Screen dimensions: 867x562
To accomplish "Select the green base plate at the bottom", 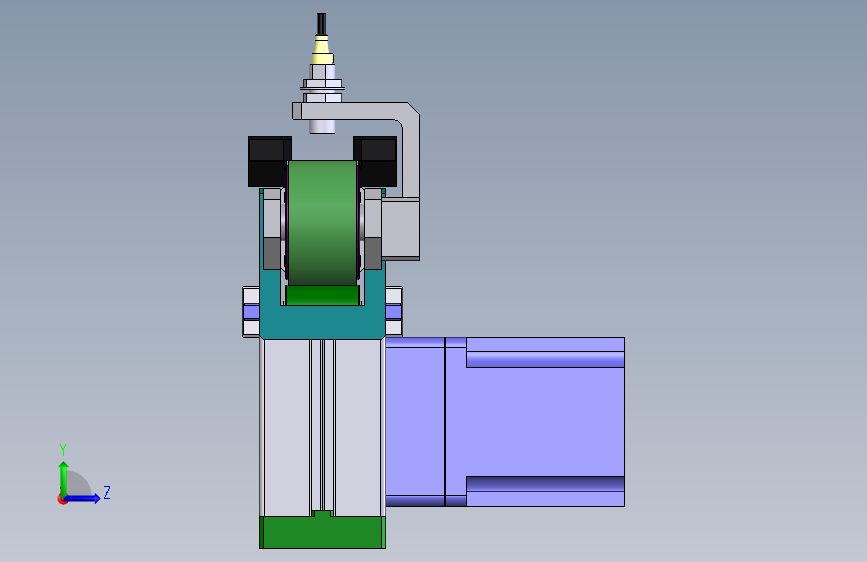I will click(322, 532).
